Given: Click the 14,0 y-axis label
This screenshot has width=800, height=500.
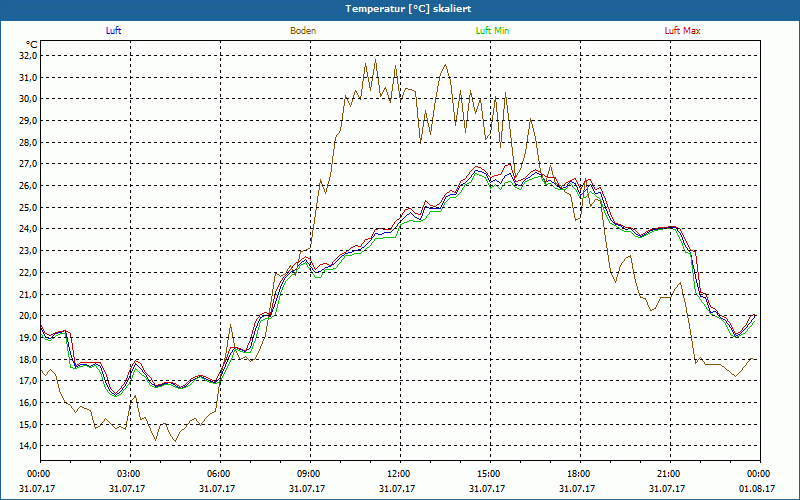Looking at the screenshot, I should click(28, 446).
